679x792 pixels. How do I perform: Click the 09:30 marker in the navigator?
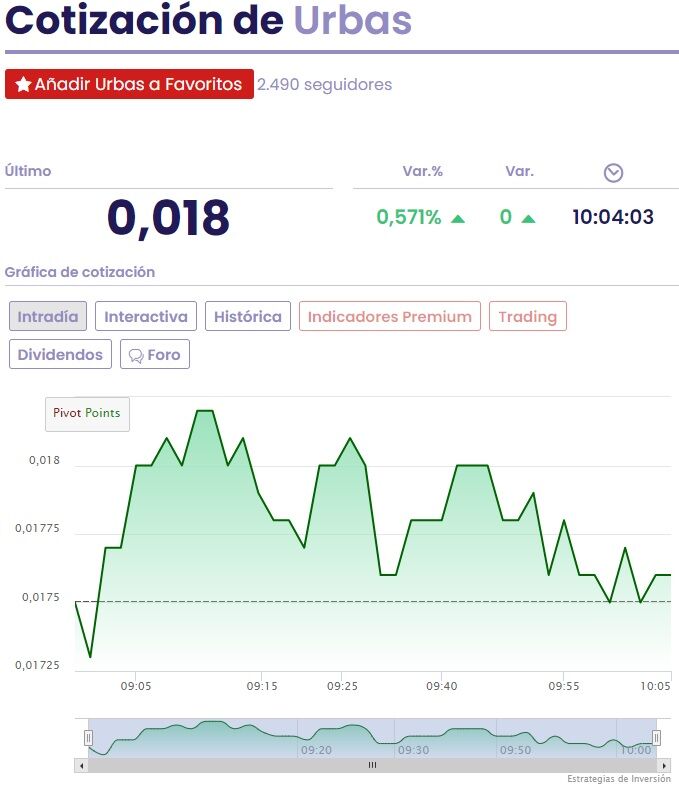click(x=413, y=750)
